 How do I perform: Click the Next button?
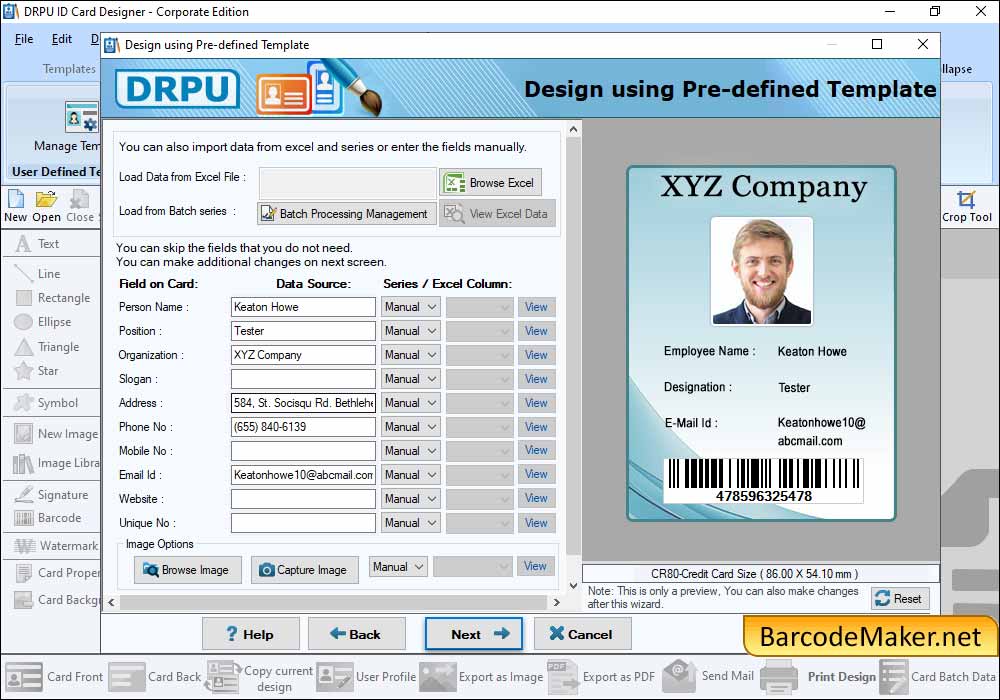(x=474, y=634)
